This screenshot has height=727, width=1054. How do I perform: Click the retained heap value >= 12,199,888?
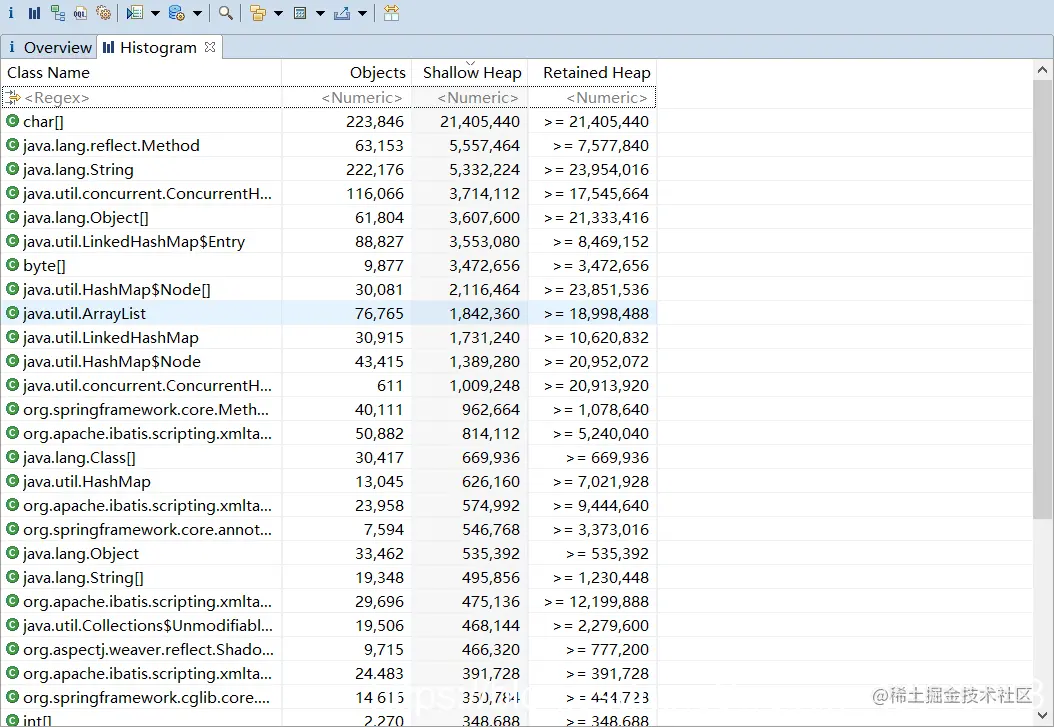click(x=596, y=601)
